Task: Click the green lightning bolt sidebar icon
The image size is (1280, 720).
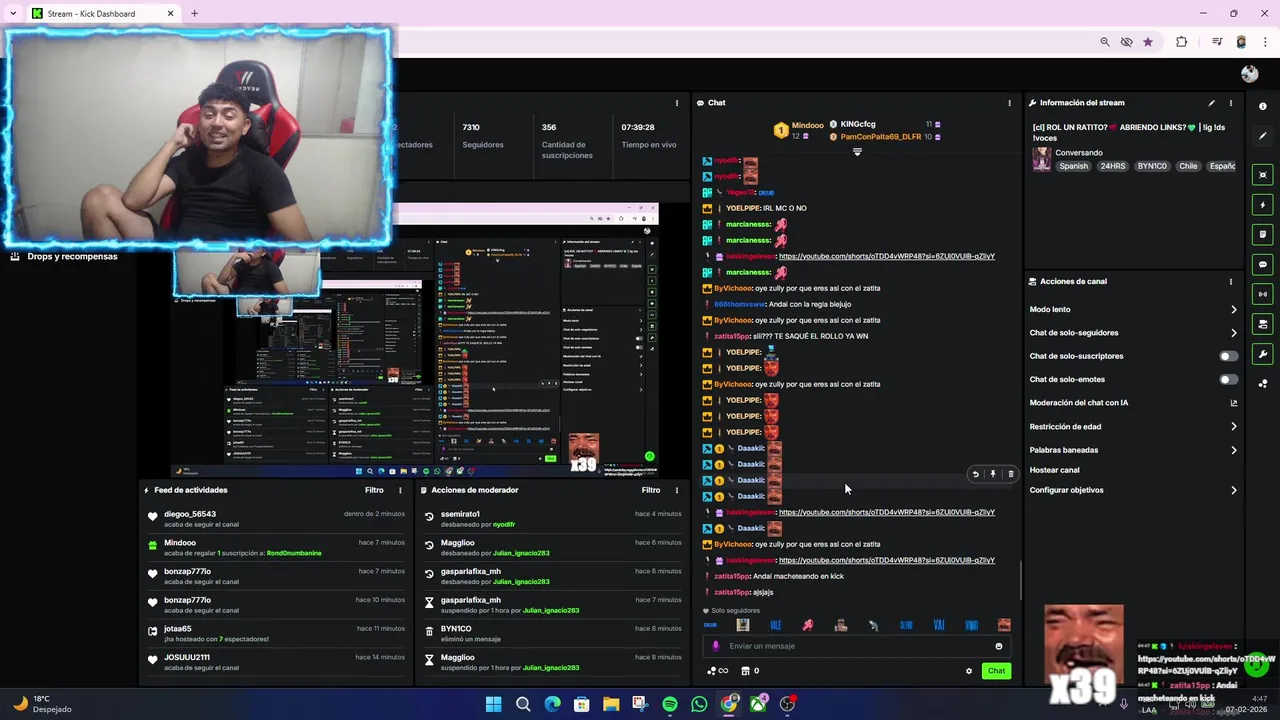Action: coord(1263,205)
